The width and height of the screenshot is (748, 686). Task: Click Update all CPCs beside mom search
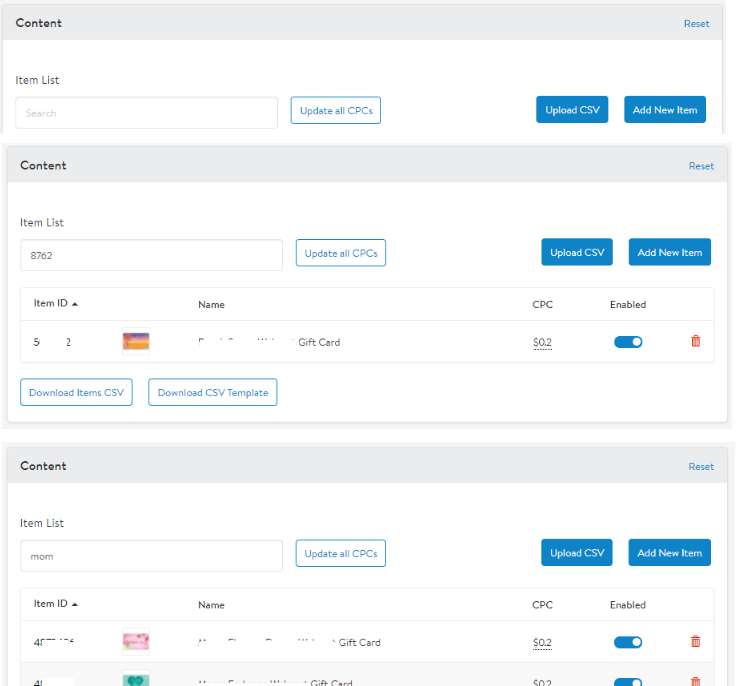[341, 553]
